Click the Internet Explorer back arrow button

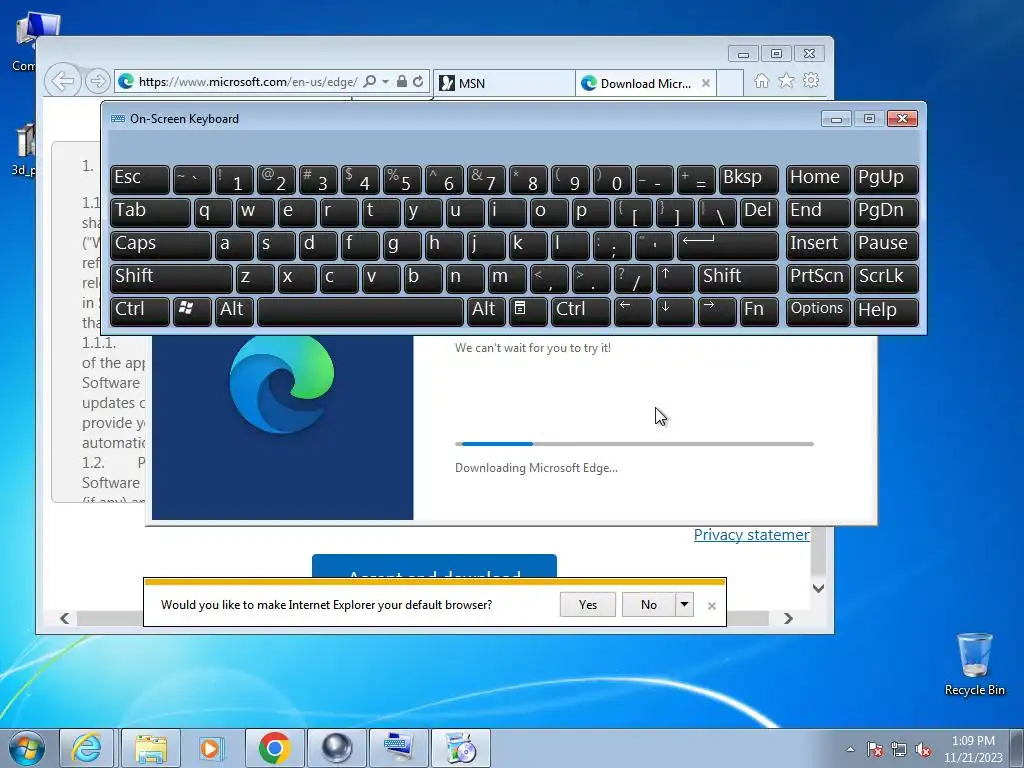63,81
